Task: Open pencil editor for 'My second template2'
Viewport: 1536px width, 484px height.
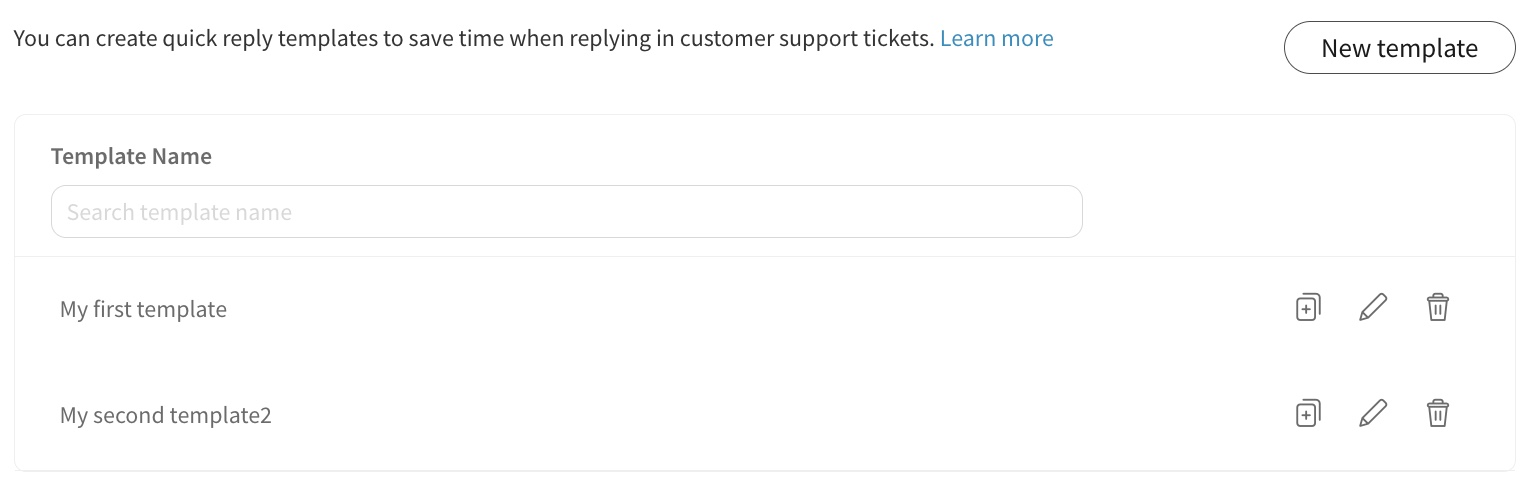Action: (1373, 413)
